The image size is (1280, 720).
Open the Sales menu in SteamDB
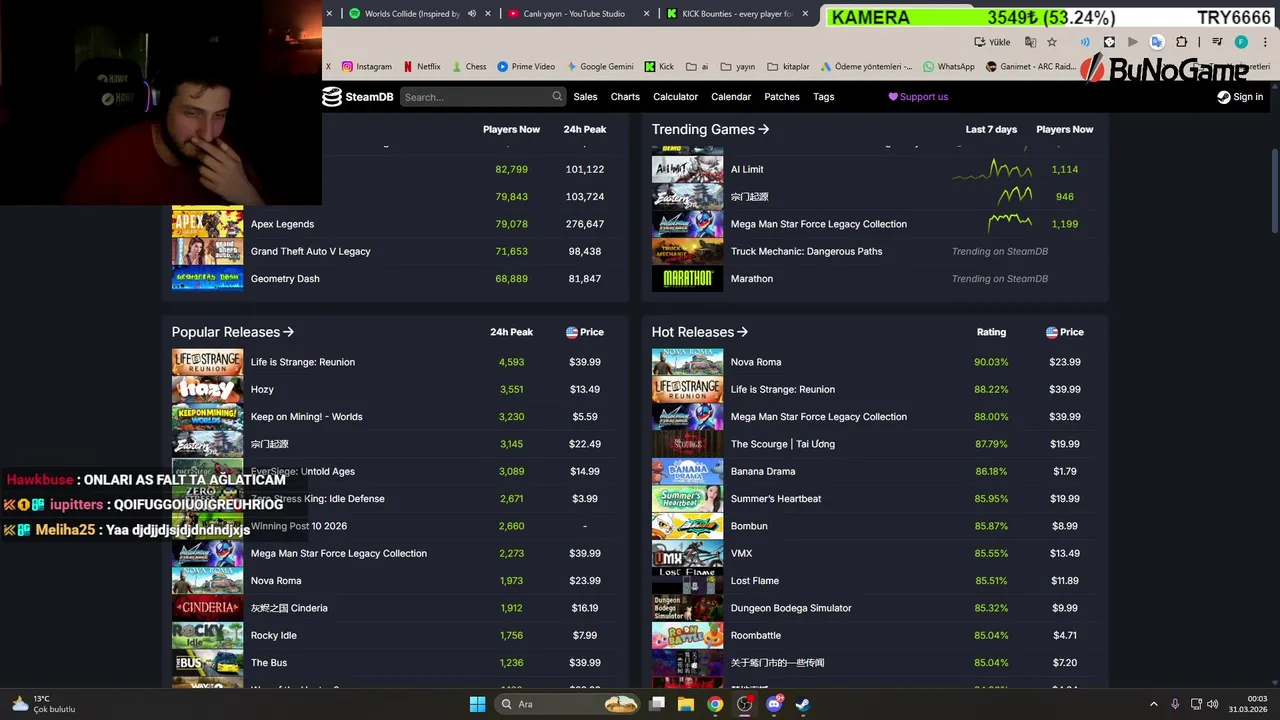586,97
